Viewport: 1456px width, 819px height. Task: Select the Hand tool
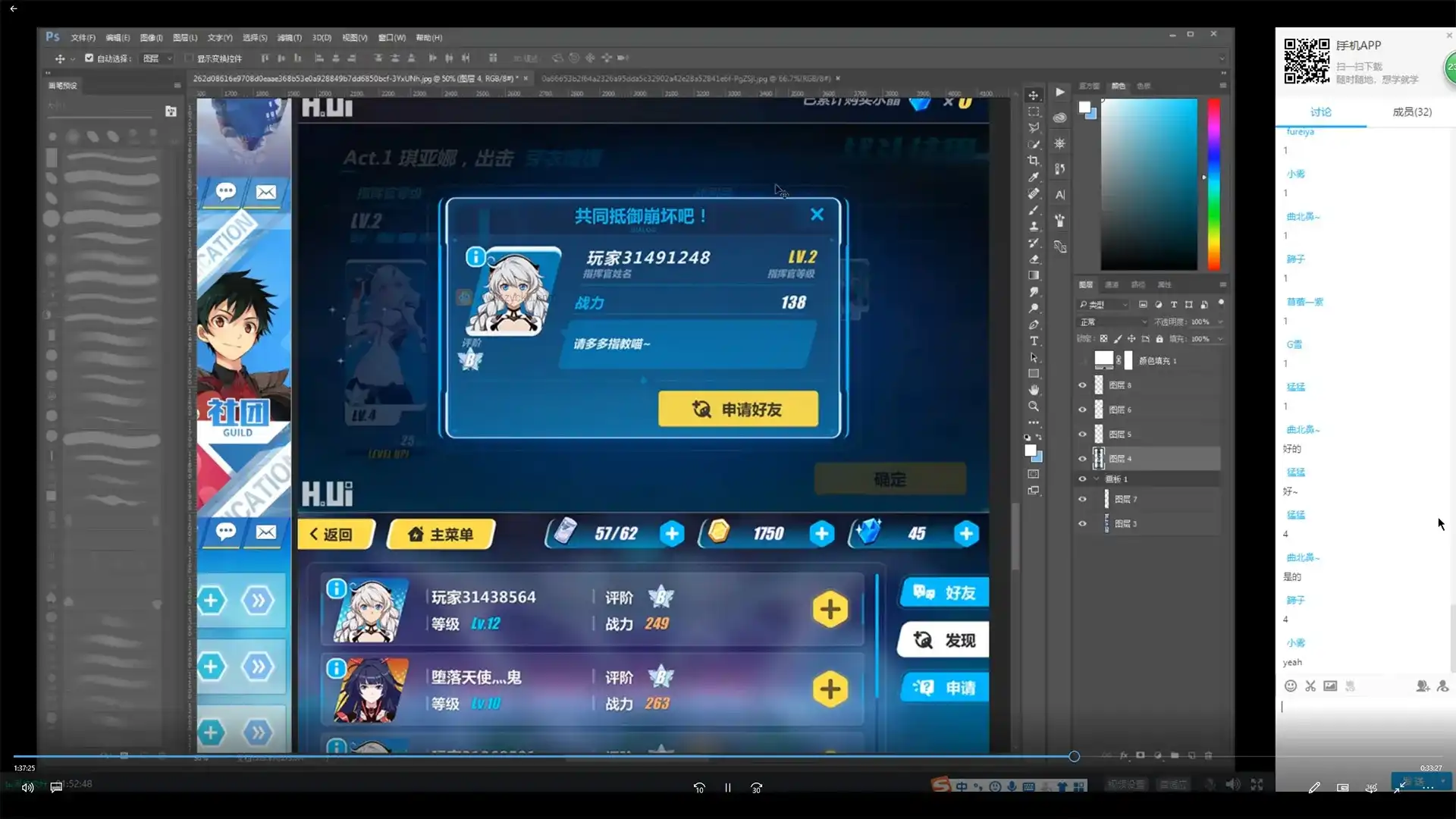[x=1033, y=390]
